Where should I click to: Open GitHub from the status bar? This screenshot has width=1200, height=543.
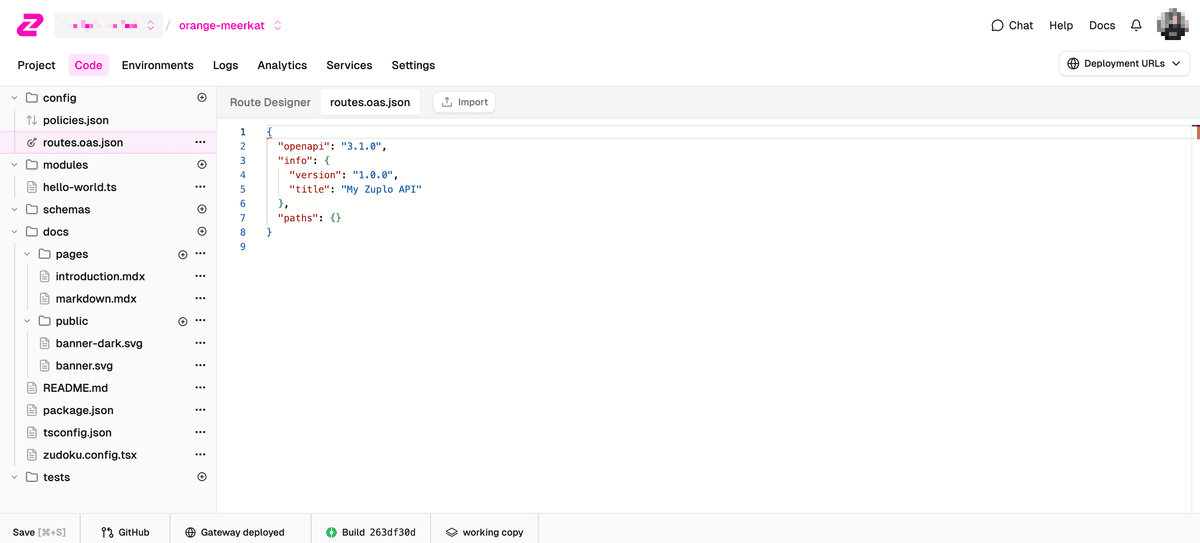(x=125, y=532)
